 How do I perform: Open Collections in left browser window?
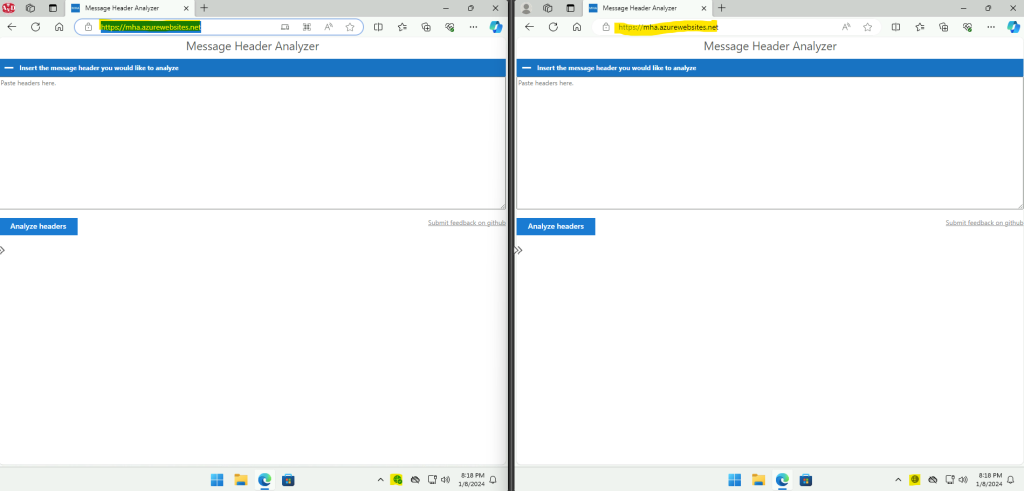click(426, 27)
